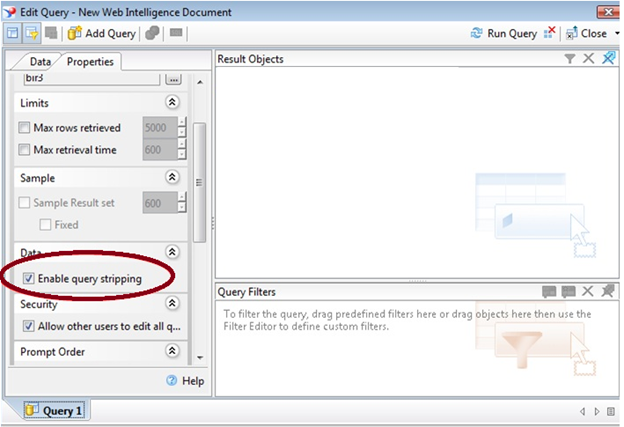Select the Query 1 tab
The image size is (624, 427).
click(54, 410)
